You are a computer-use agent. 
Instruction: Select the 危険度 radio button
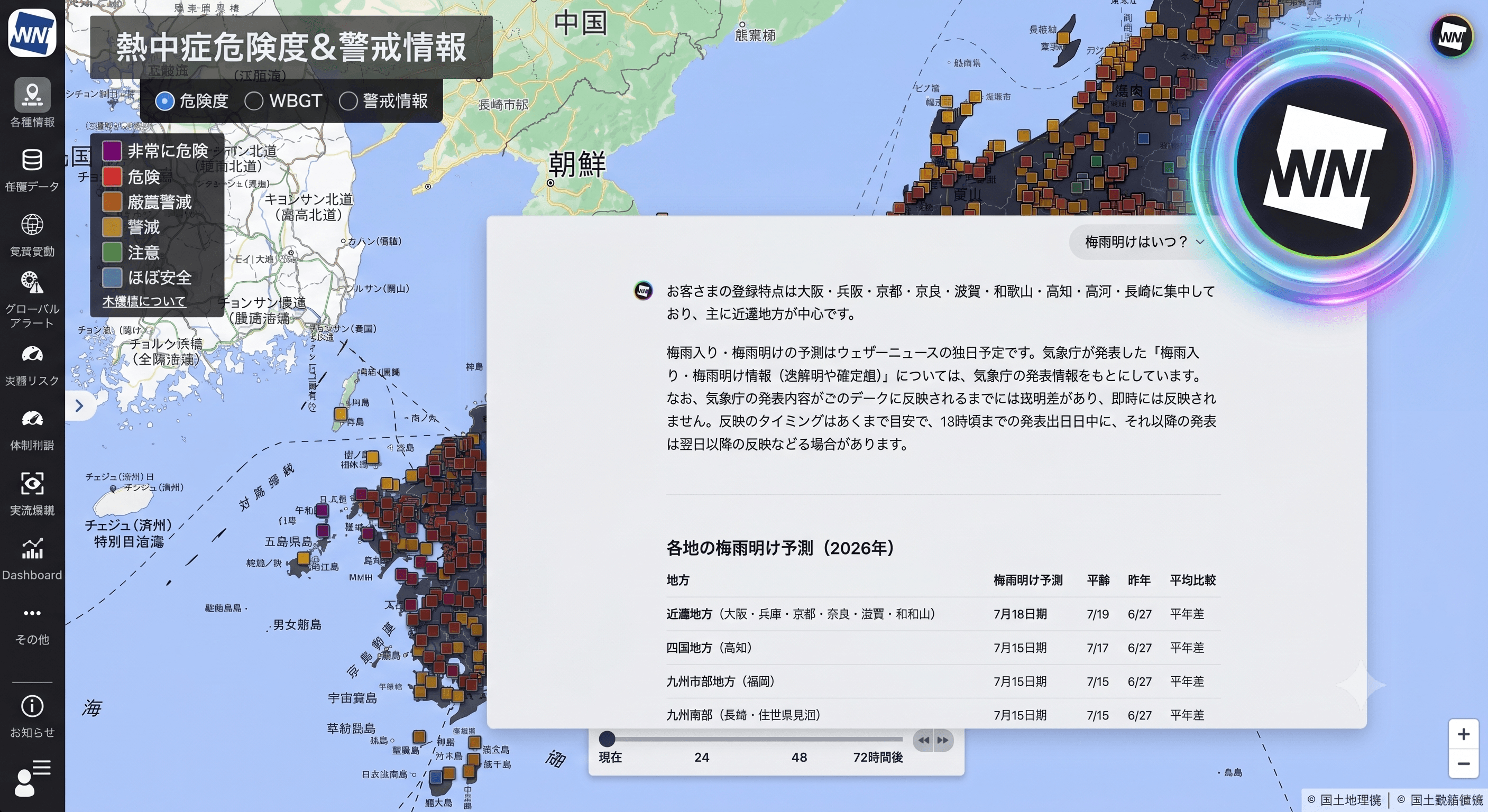[164, 101]
